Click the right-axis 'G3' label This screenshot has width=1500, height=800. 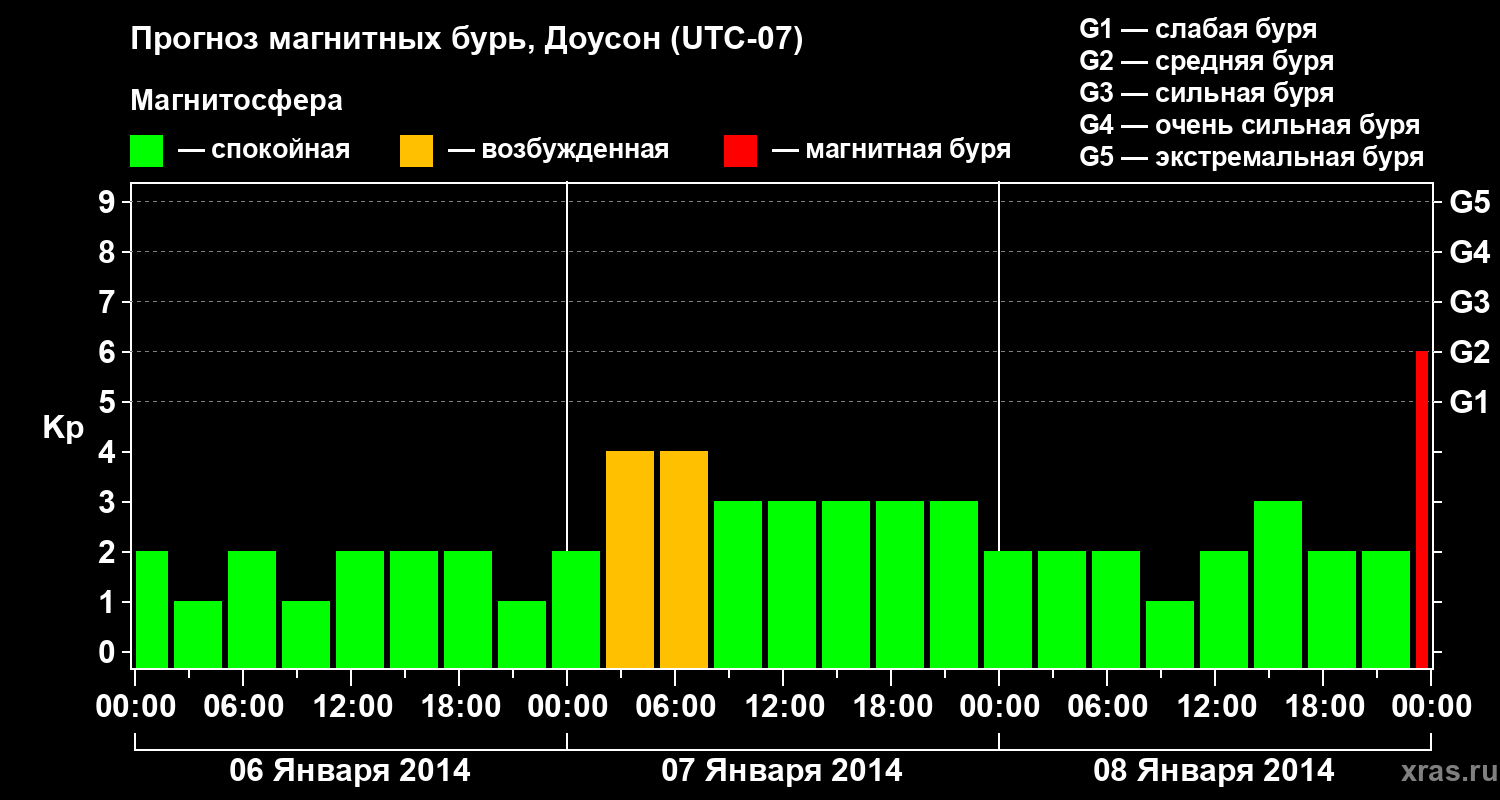coord(1469,302)
